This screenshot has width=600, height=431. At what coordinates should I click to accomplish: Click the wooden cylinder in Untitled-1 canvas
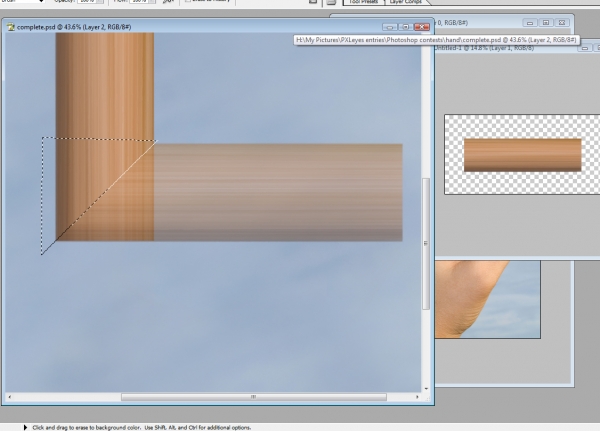point(522,155)
